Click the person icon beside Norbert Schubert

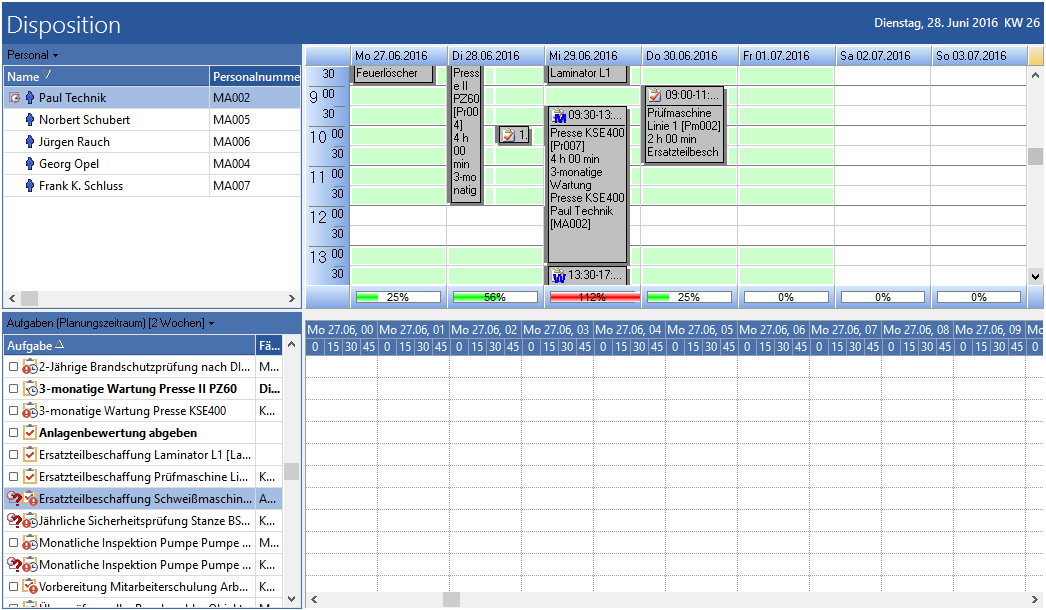[x=29, y=119]
